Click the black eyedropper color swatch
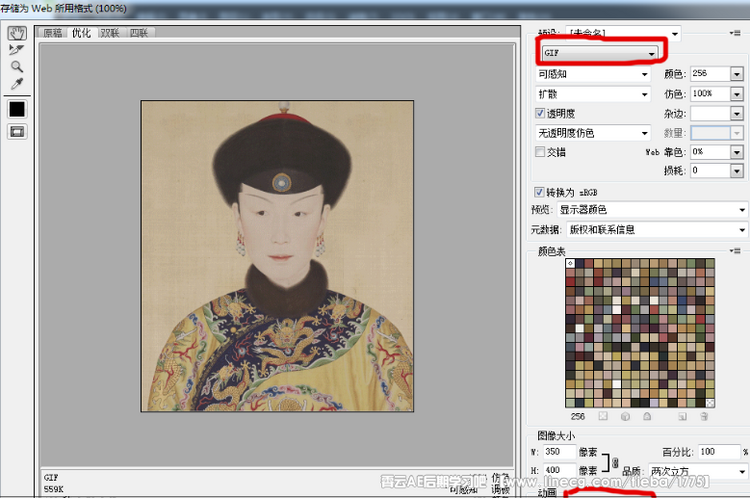Screen dimensions: 750x498 (17, 109)
